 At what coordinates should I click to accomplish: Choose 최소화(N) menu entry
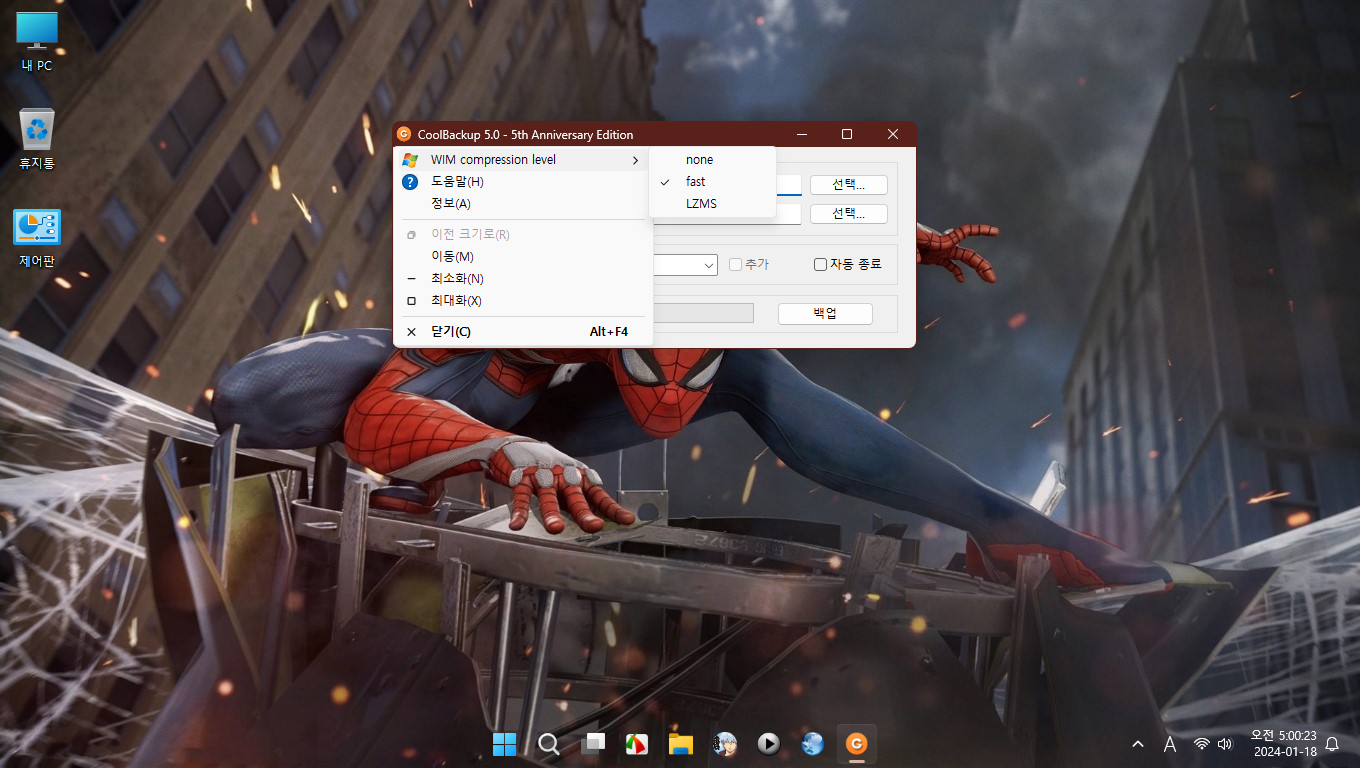pyautogui.click(x=523, y=279)
